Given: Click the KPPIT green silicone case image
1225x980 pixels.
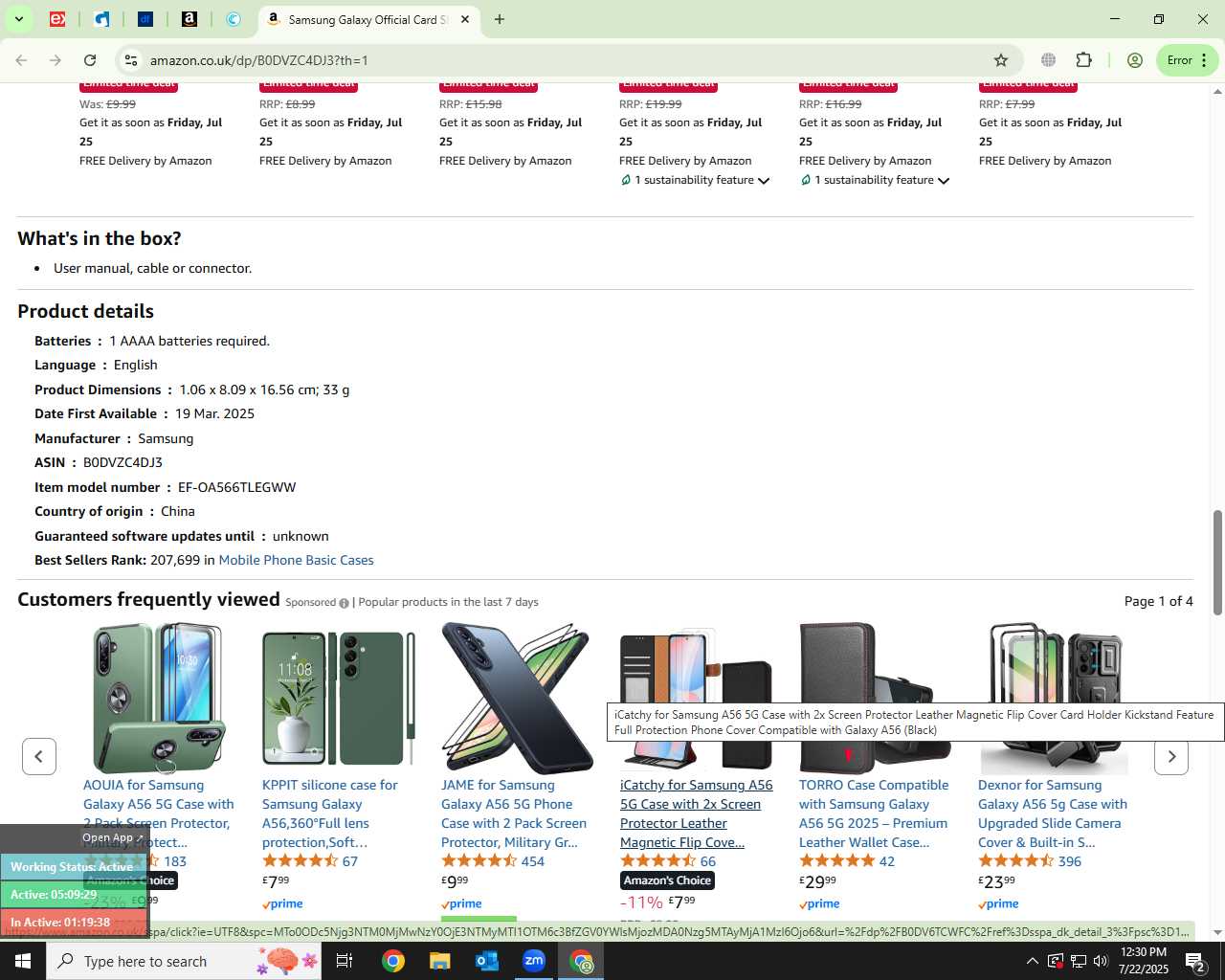Looking at the screenshot, I should point(338,698).
